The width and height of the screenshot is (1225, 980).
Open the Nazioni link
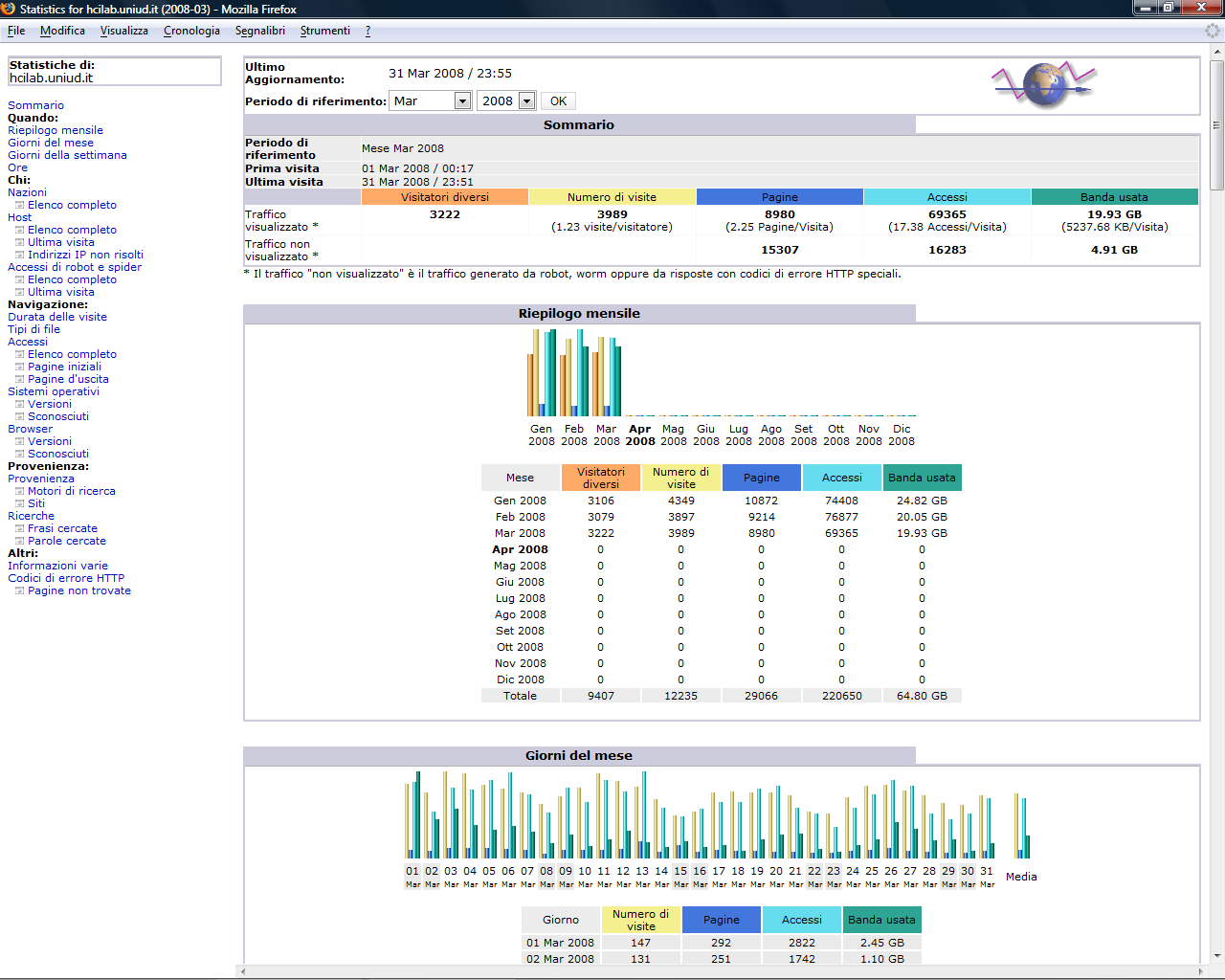point(27,192)
